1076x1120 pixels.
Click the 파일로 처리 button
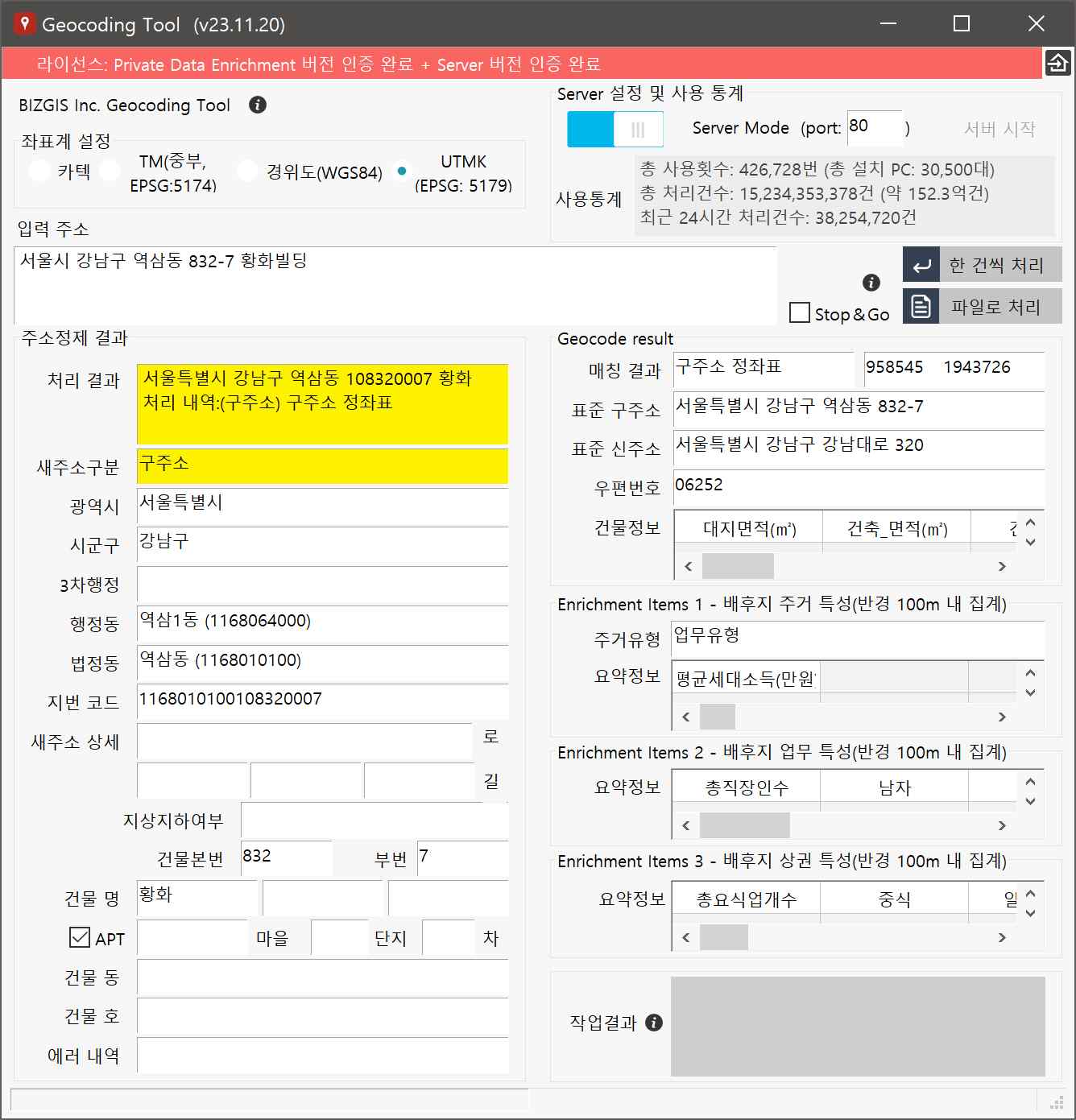pos(983,307)
